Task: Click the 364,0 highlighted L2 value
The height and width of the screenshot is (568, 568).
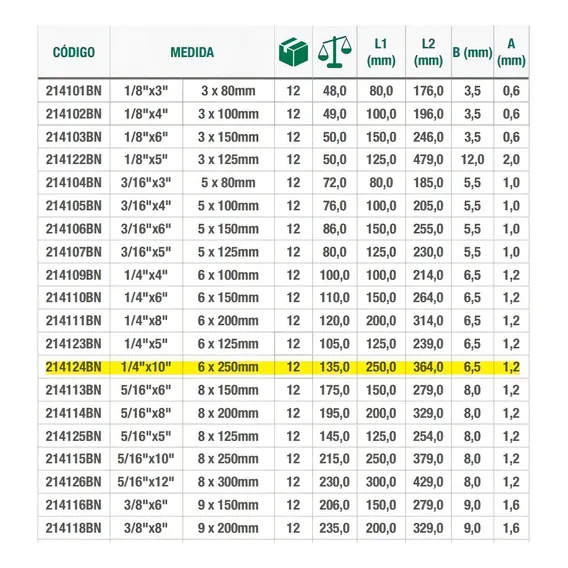Action: click(x=428, y=367)
